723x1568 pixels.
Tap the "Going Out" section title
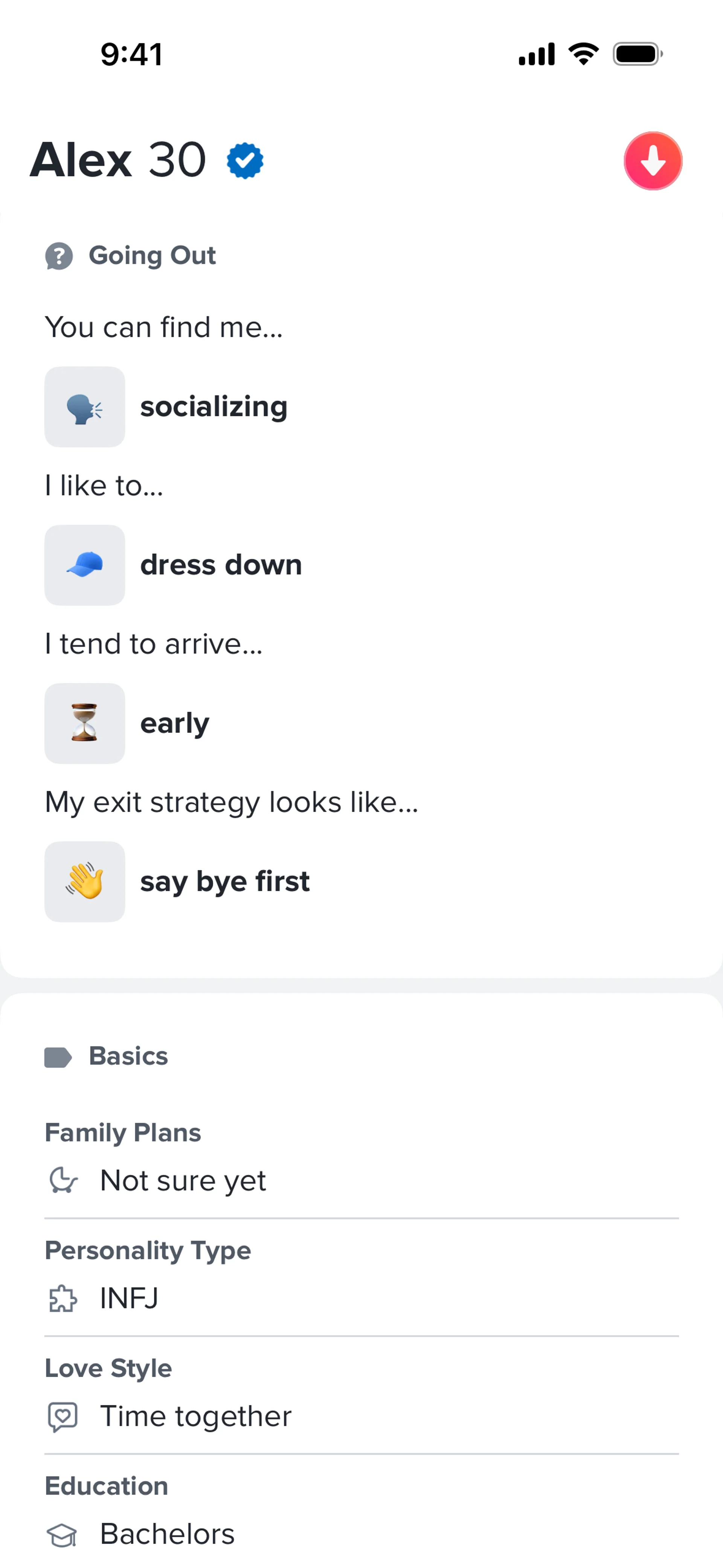click(x=152, y=256)
